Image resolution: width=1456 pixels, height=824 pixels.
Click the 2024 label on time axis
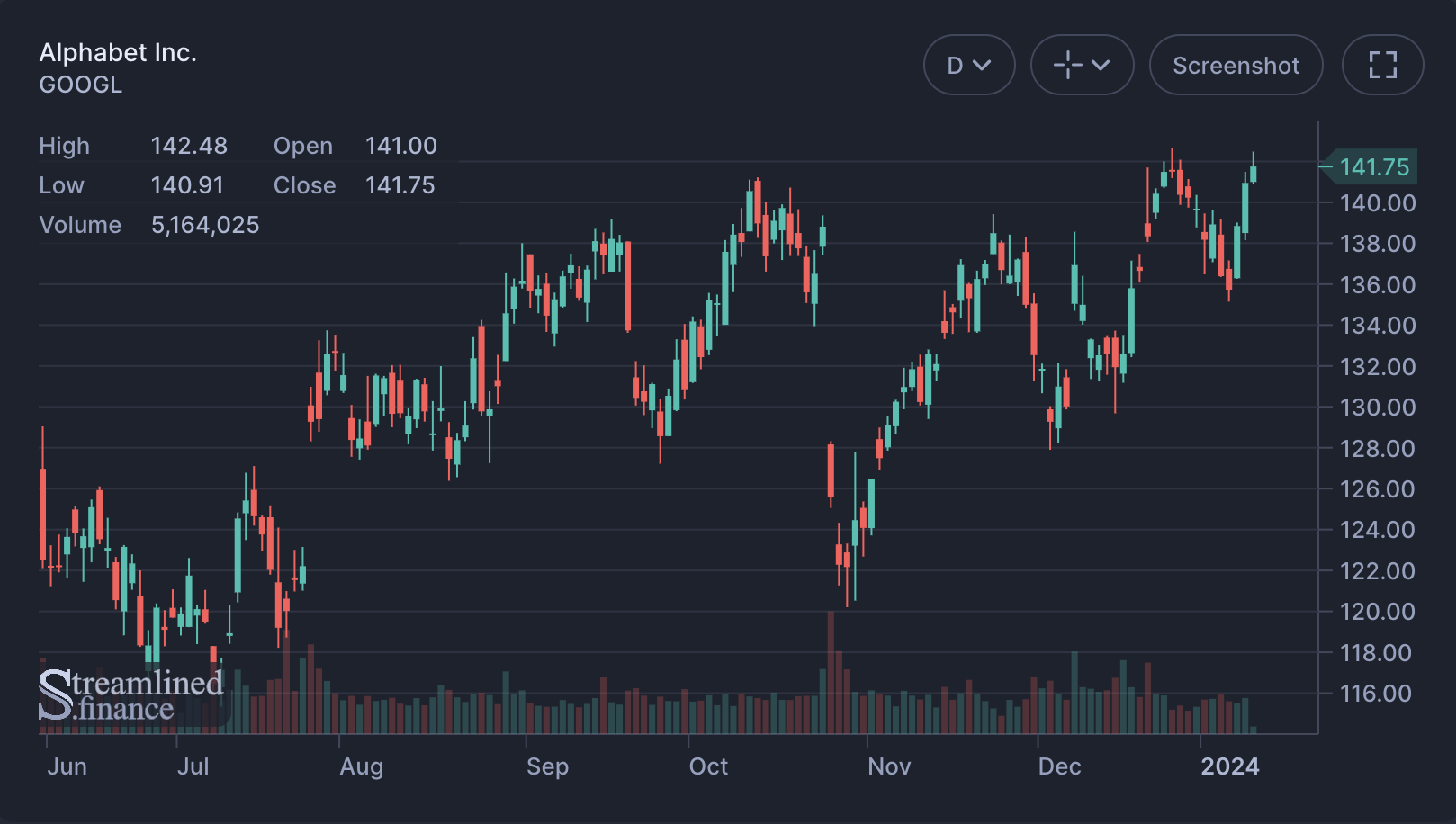click(1230, 766)
